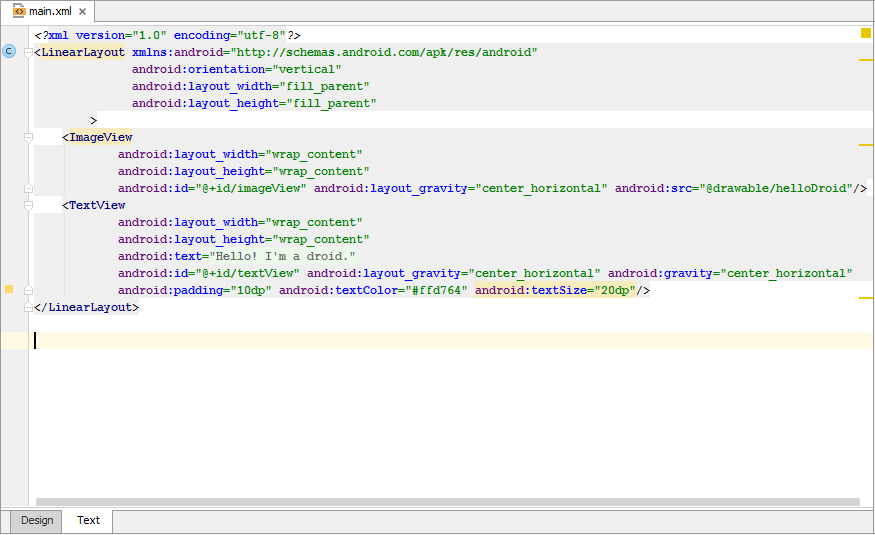The height and width of the screenshot is (535, 875).
Task: Select the main.xml editor tab
Action: (48, 12)
